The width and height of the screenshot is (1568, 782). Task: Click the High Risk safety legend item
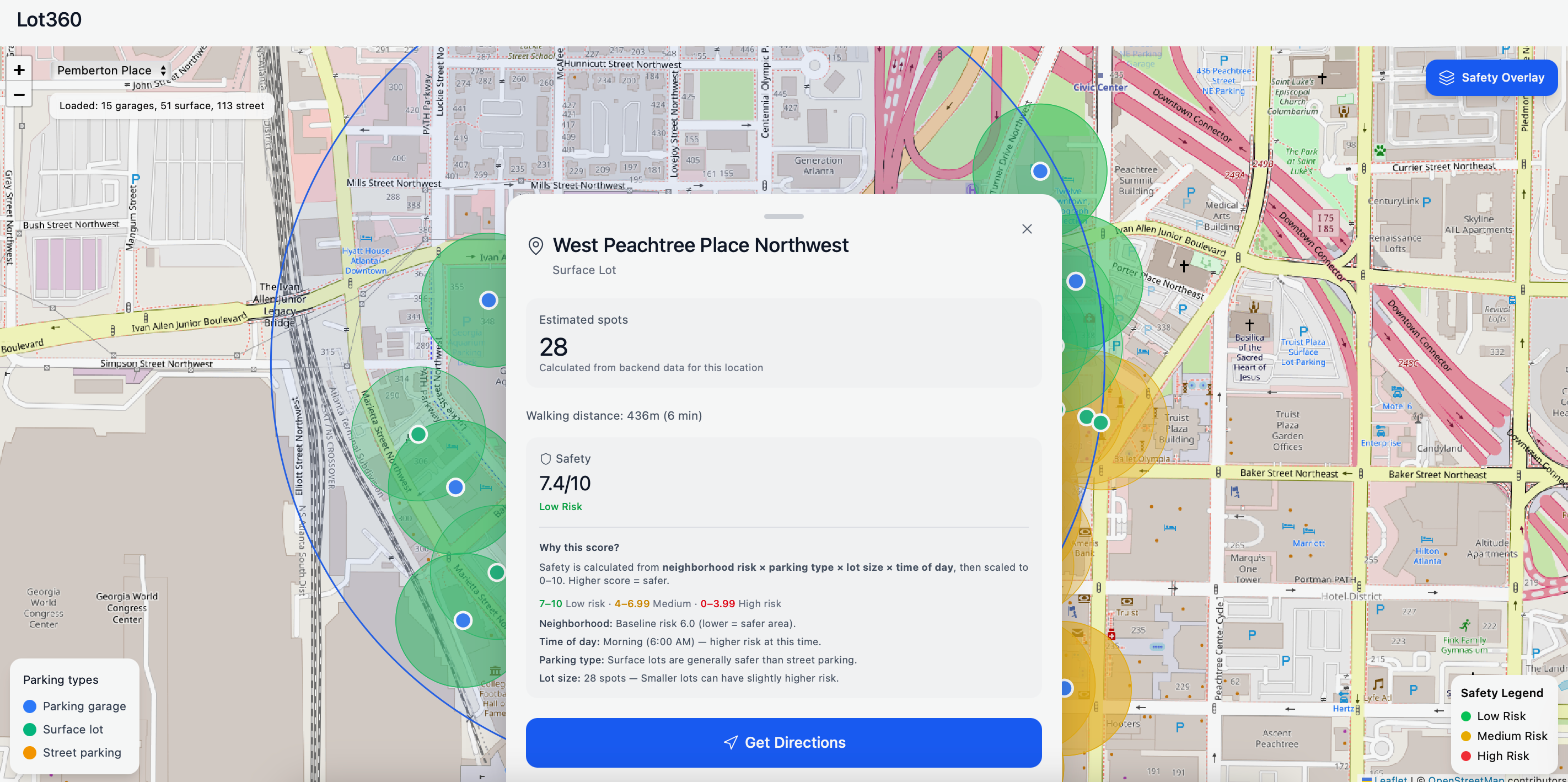[x=1502, y=756]
